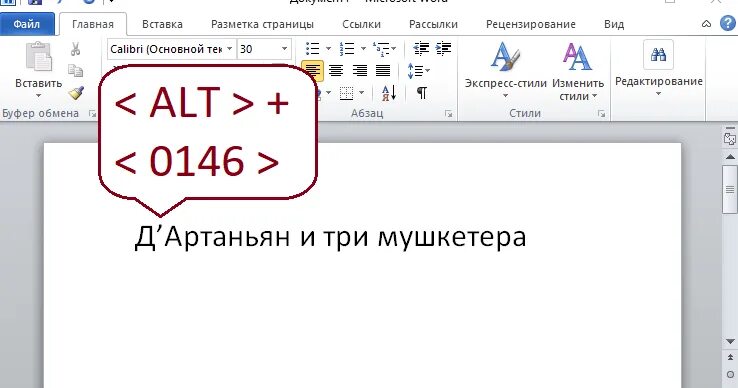
Task: Toggle align text left
Action: [313, 71]
